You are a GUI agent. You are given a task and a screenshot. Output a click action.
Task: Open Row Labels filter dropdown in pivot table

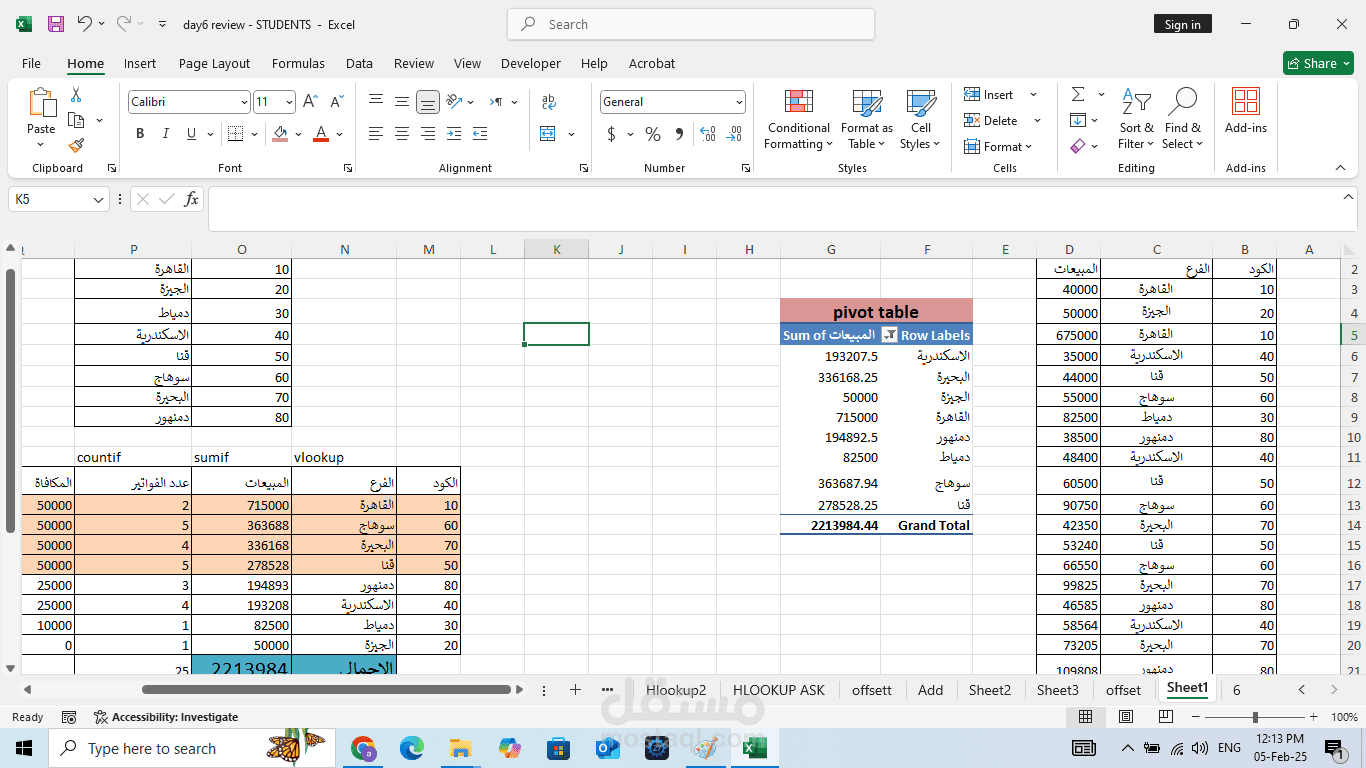[x=889, y=335]
